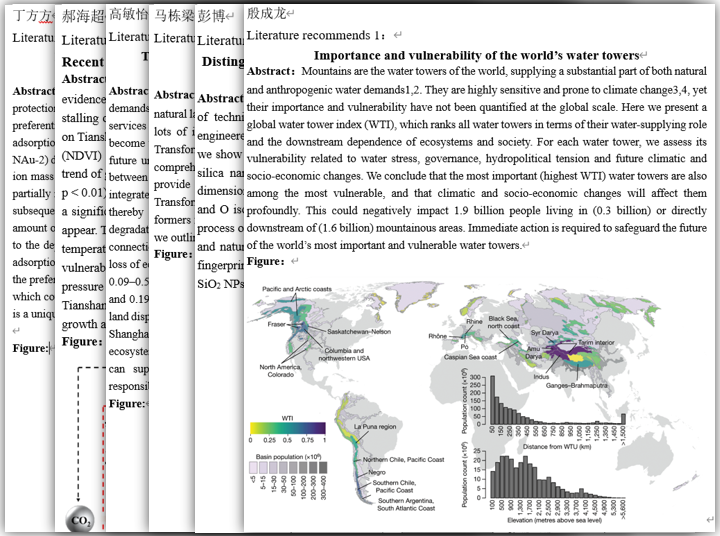Click the author name 丁方方
Image resolution: width=720 pixels, height=536 pixels.
29,16
